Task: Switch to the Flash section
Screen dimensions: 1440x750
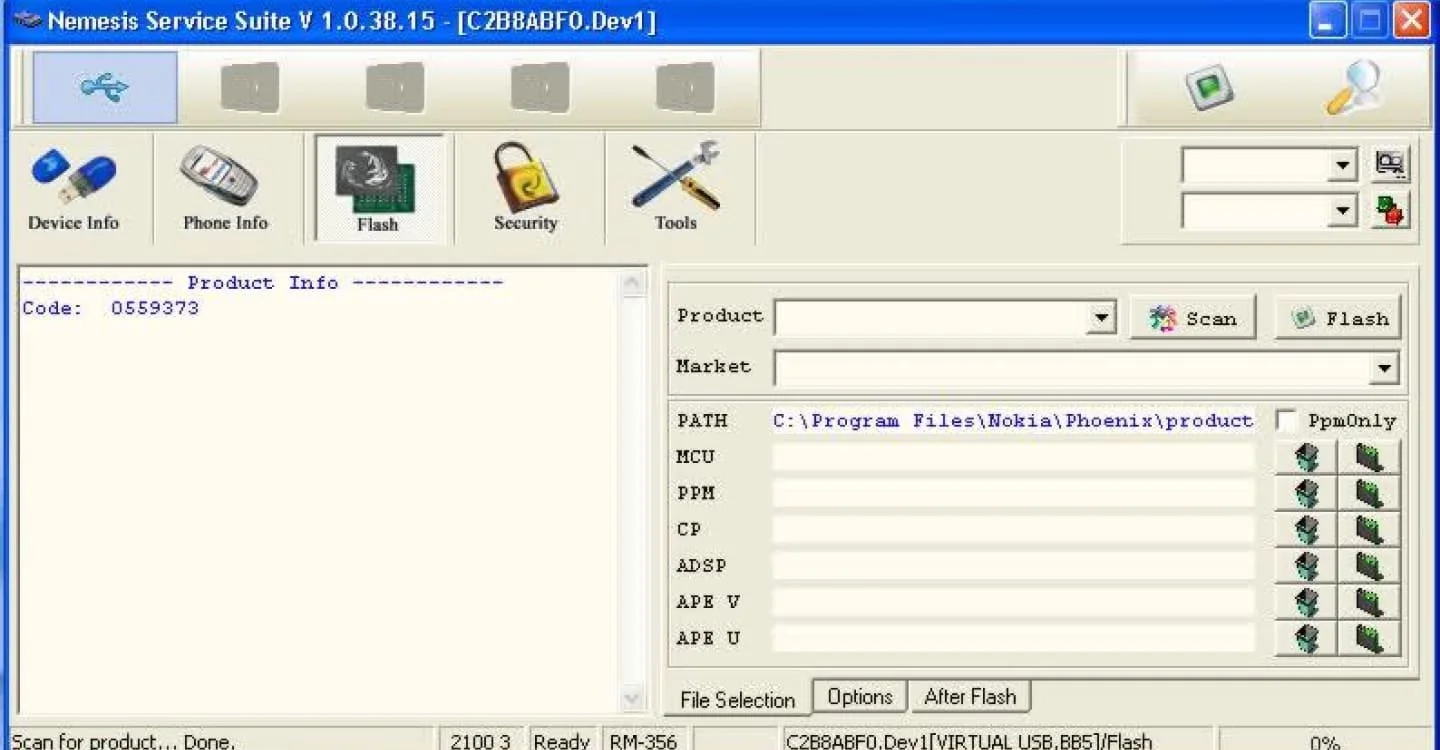Action: point(378,190)
